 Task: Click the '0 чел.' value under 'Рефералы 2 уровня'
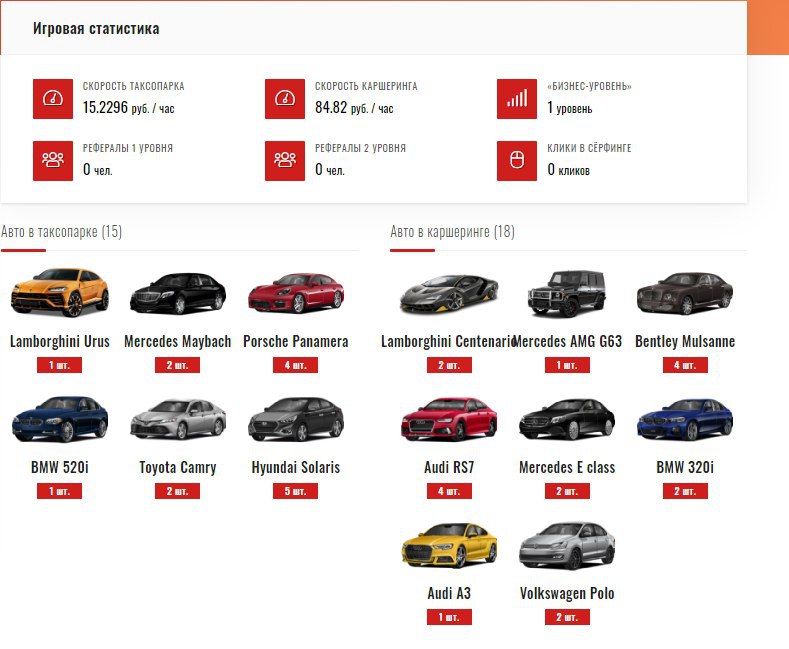330,170
